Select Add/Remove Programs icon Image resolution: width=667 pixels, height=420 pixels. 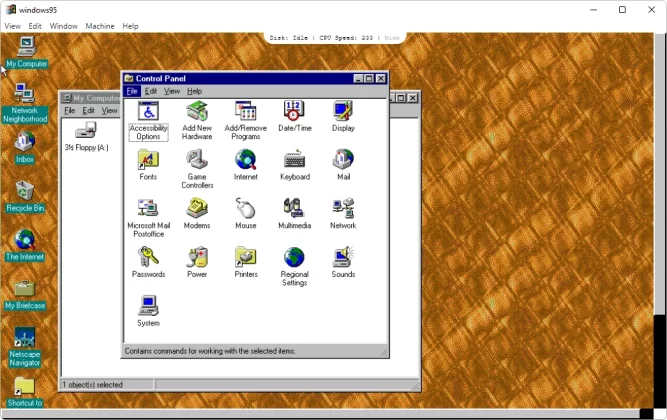[245, 112]
